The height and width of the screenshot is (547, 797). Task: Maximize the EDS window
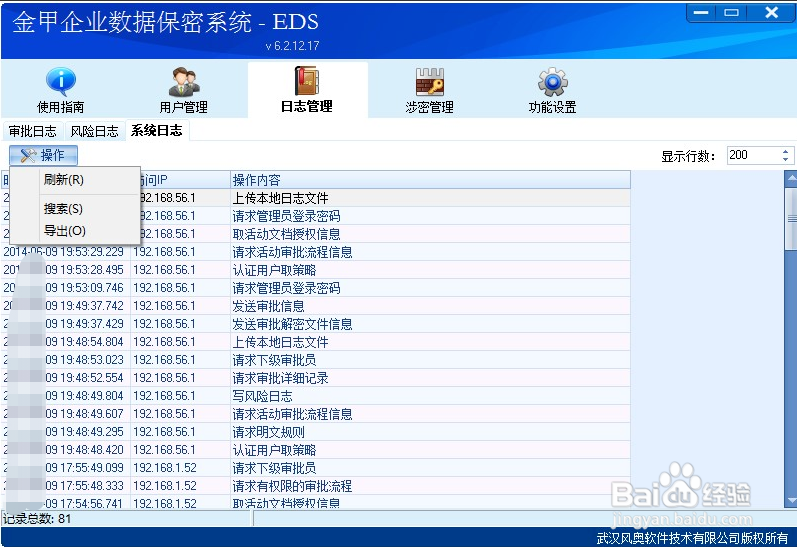point(731,13)
